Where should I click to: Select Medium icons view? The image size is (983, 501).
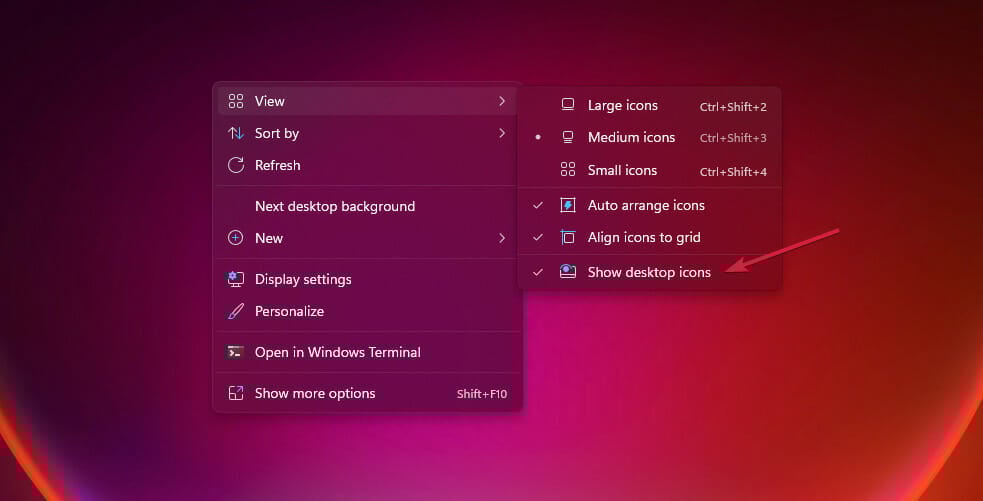coord(649,137)
